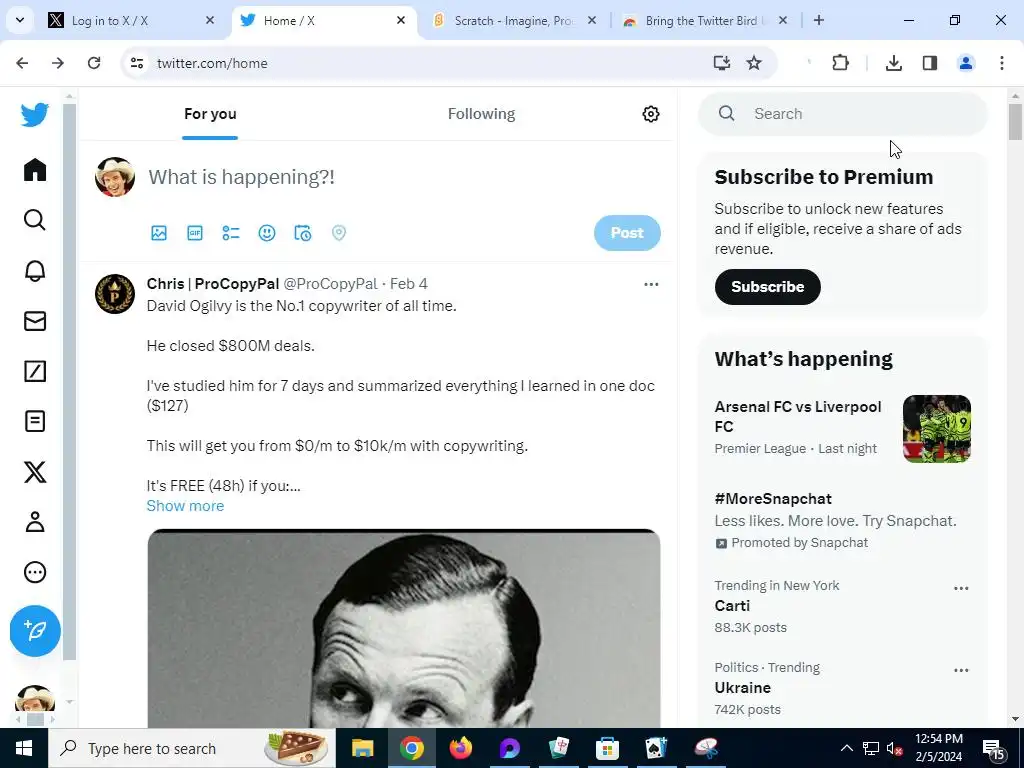Schedule post with the calendar clock icon
Image resolution: width=1024 pixels, height=768 pixels.
(302, 232)
